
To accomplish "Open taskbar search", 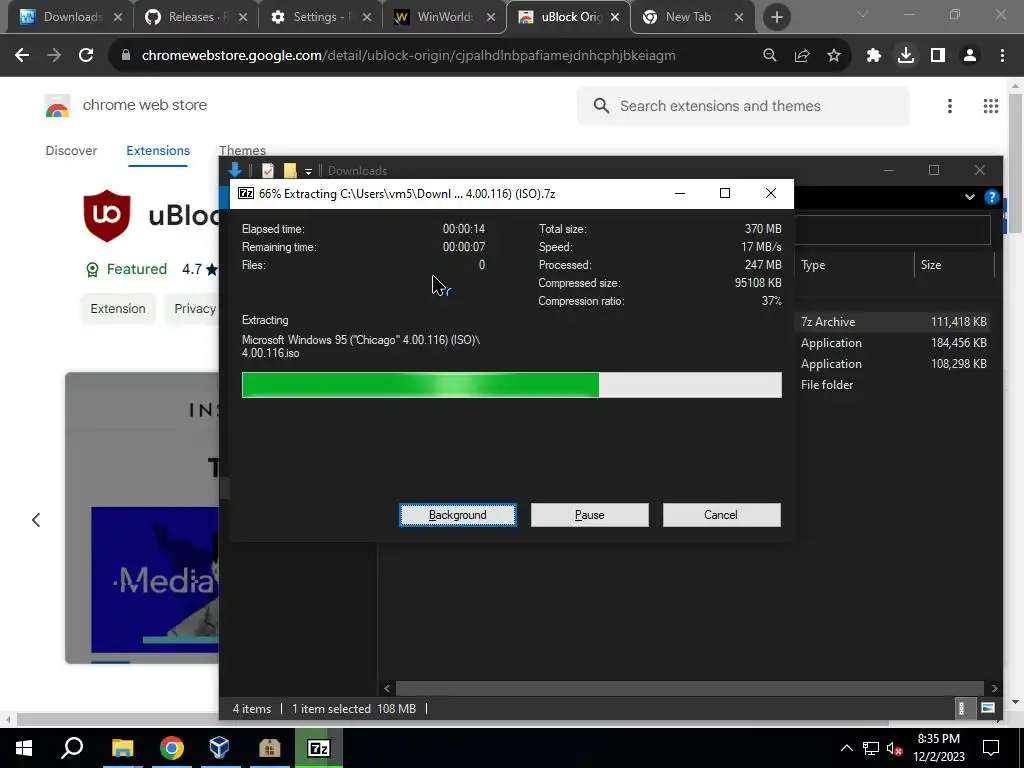I will 72,748.
